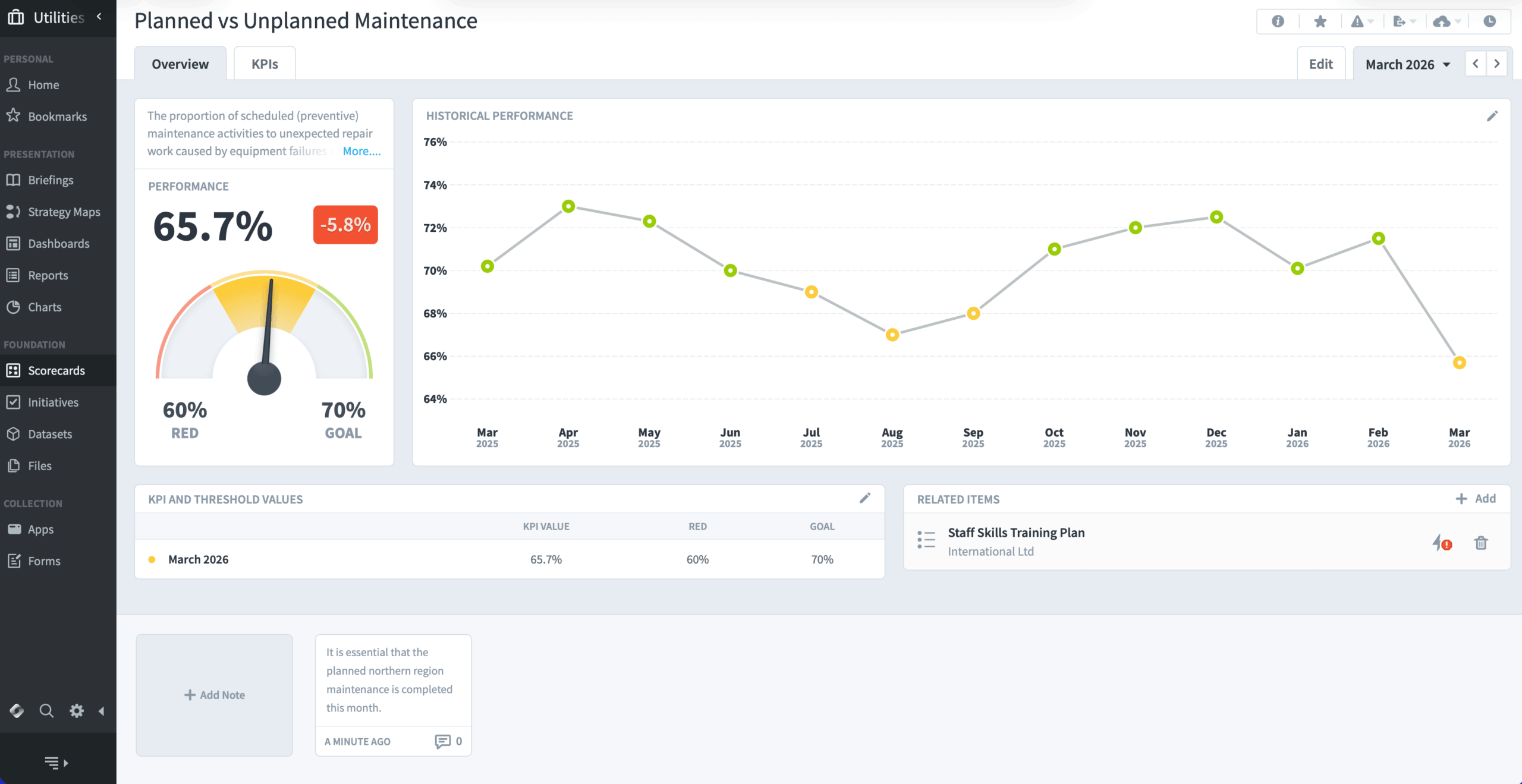Image resolution: width=1522 pixels, height=784 pixels.
Task: Open search with the magnifier icon
Action: tap(46, 710)
